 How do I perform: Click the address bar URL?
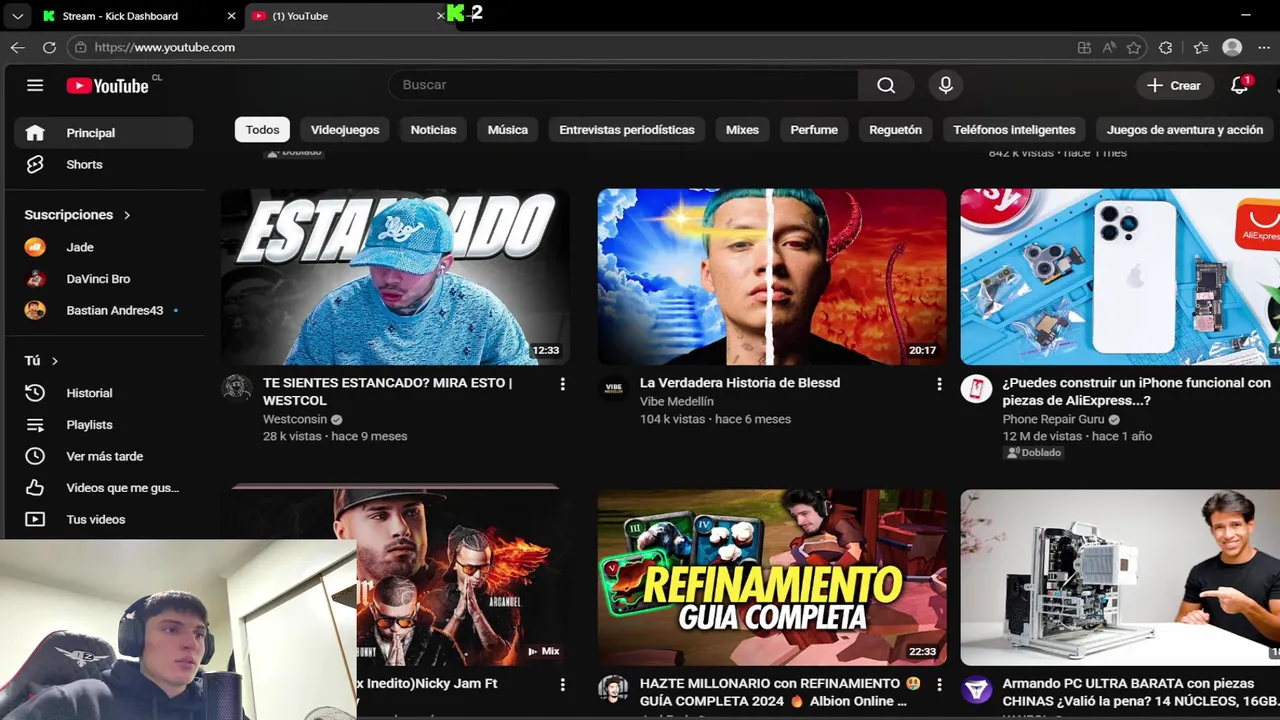[x=165, y=47]
